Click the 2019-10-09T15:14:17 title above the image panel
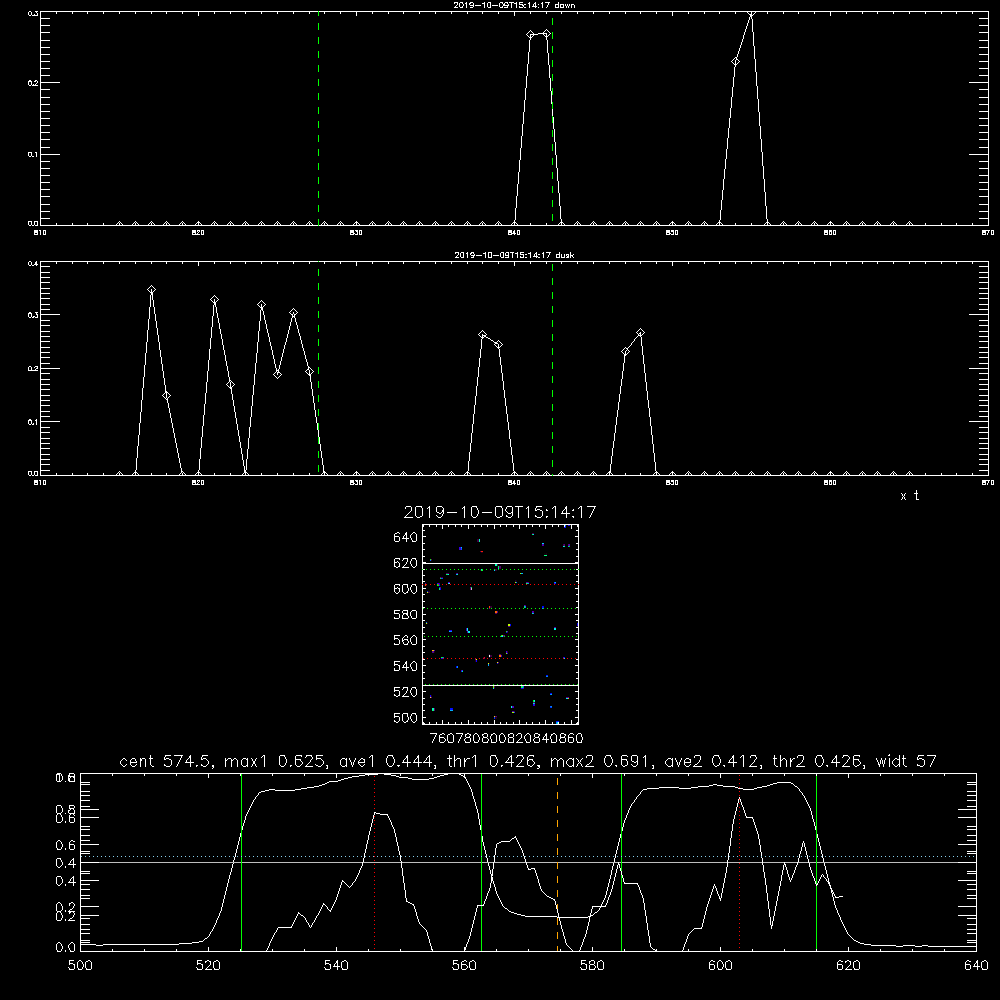 (x=500, y=512)
